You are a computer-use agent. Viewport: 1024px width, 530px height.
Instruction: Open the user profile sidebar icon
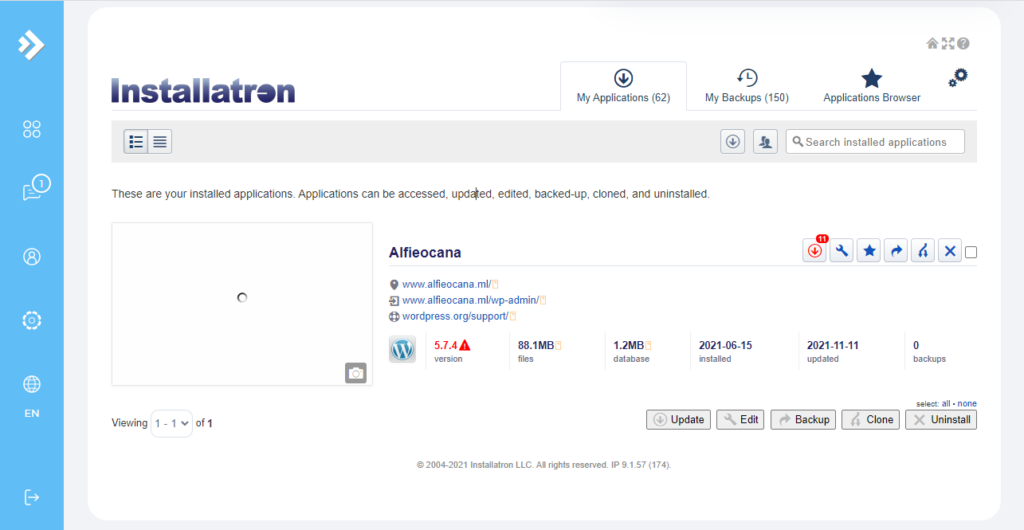tap(31, 257)
